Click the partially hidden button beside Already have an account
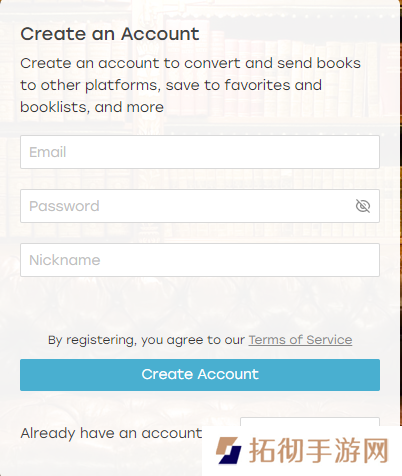This screenshot has height=476, width=402. pyautogui.click(x=310, y=421)
